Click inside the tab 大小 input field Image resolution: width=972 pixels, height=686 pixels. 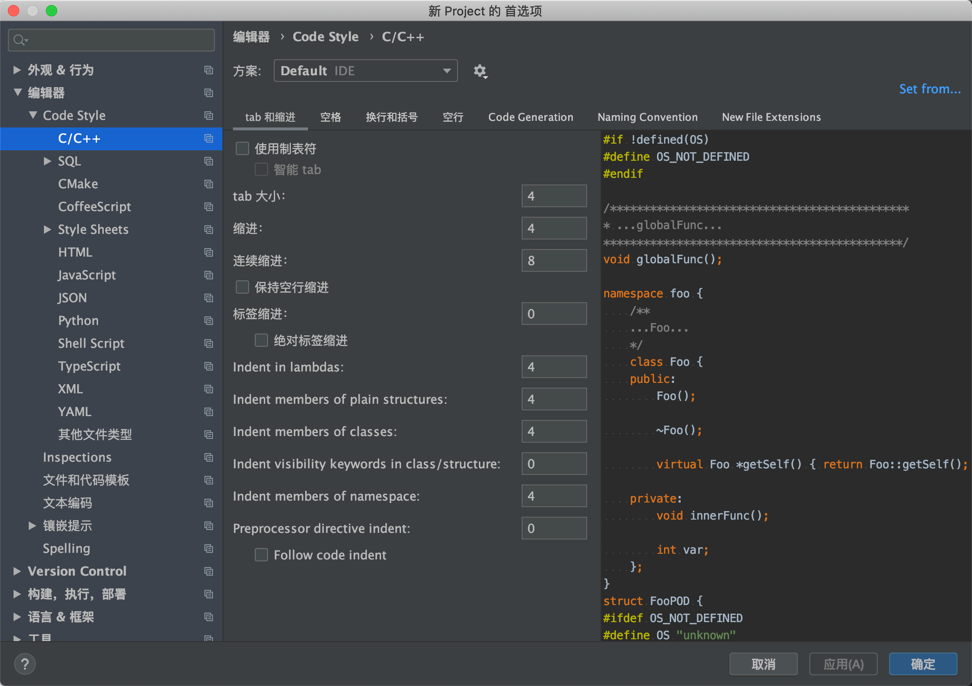point(553,196)
